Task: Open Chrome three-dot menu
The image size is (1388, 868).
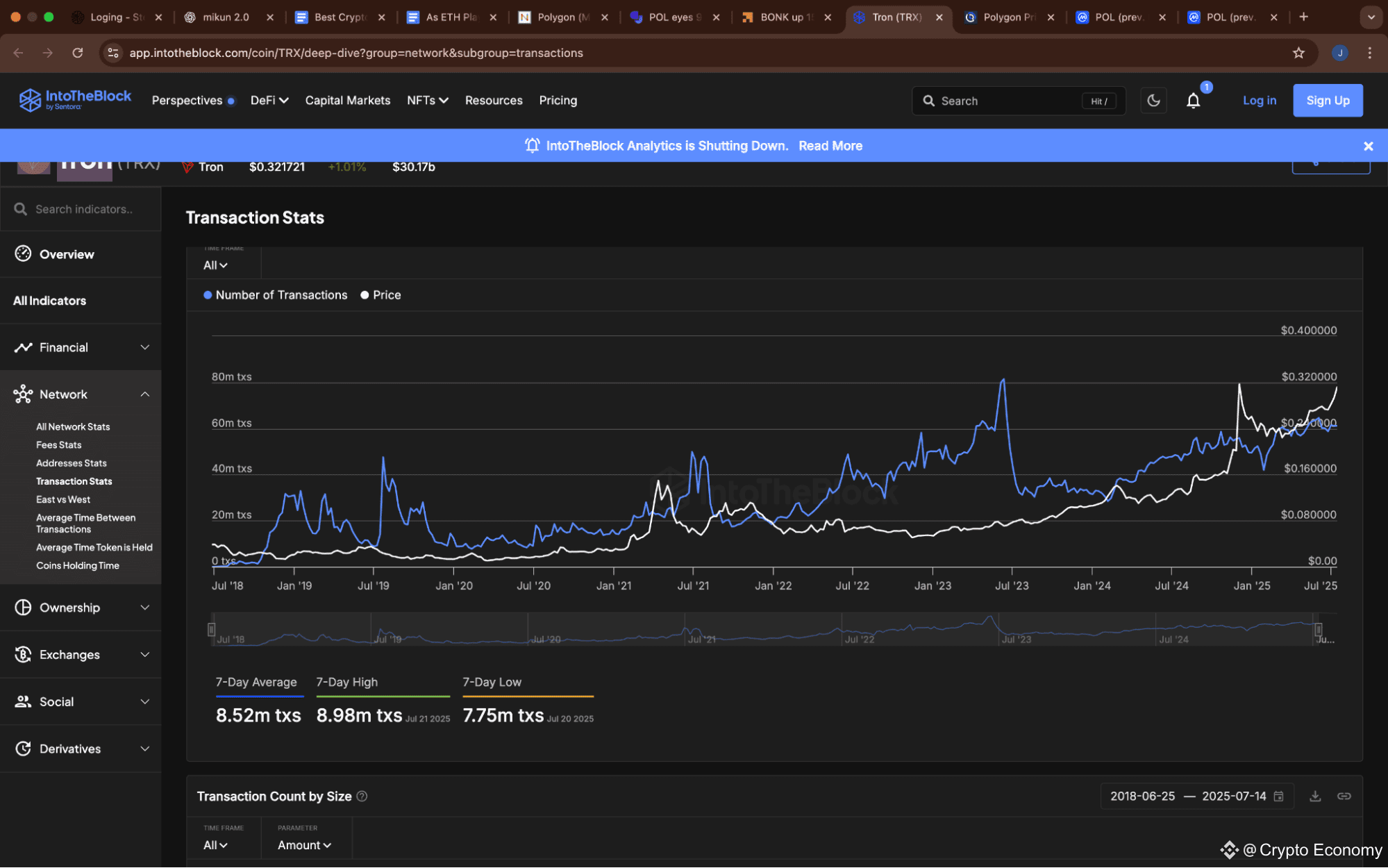Action: (1369, 53)
